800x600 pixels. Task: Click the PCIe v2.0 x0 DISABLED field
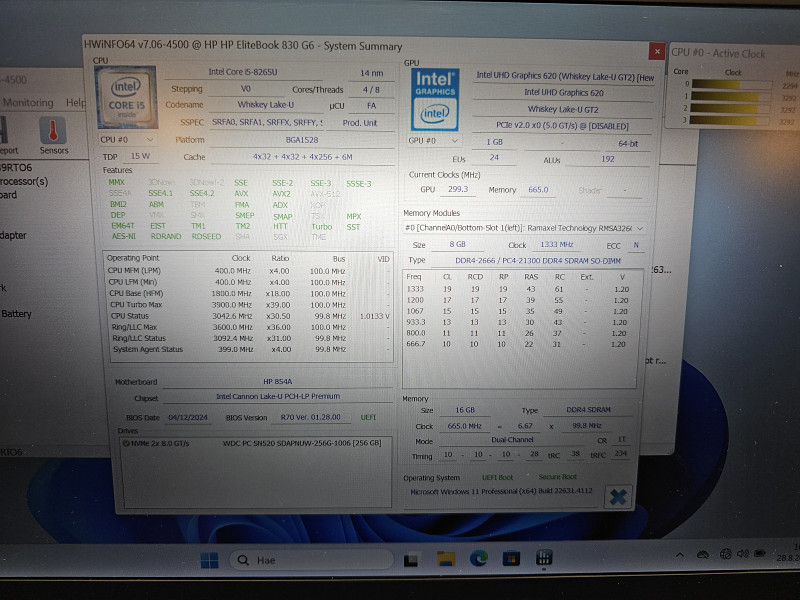562,126
